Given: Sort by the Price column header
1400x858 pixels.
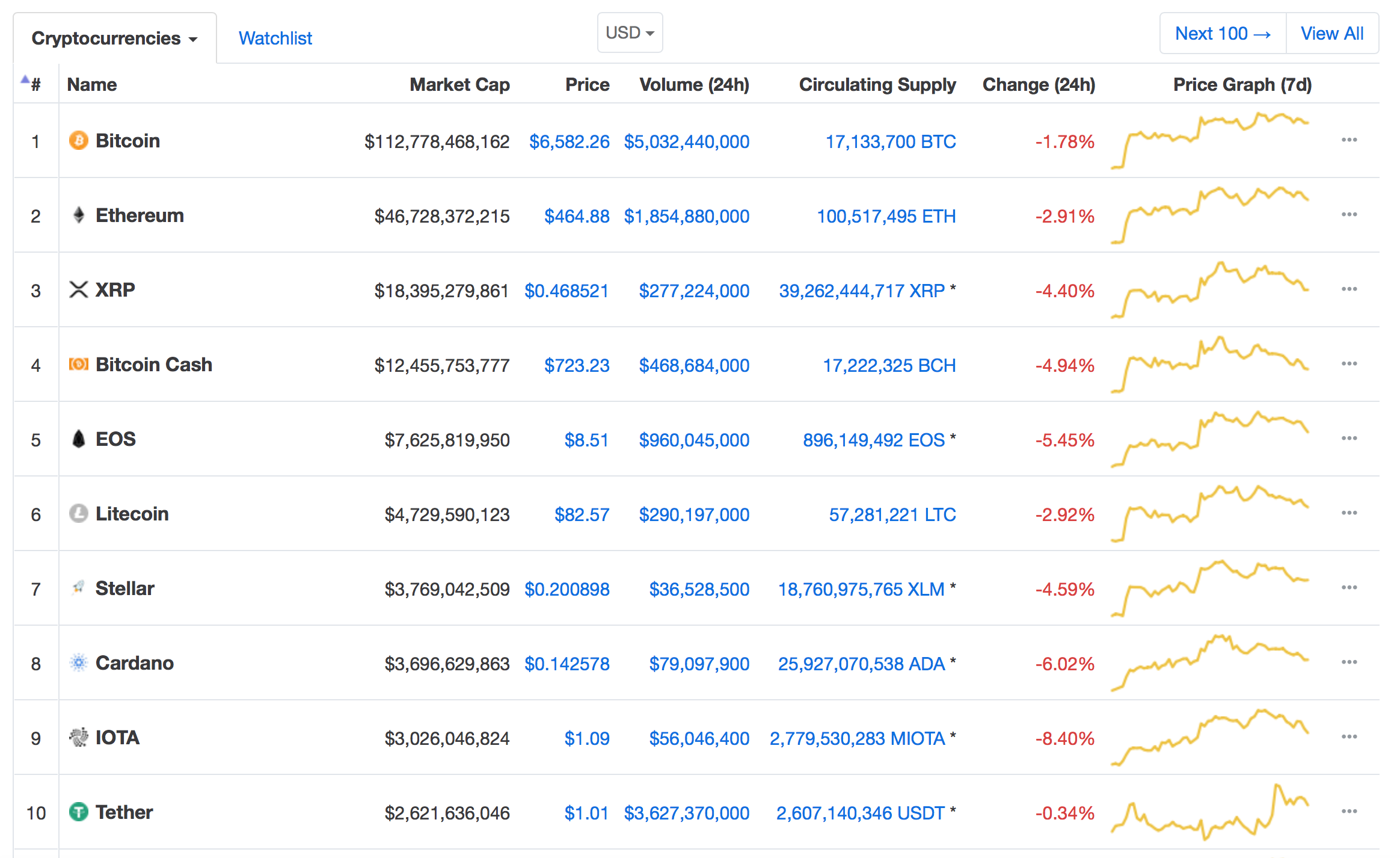Looking at the screenshot, I should pos(587,85).
